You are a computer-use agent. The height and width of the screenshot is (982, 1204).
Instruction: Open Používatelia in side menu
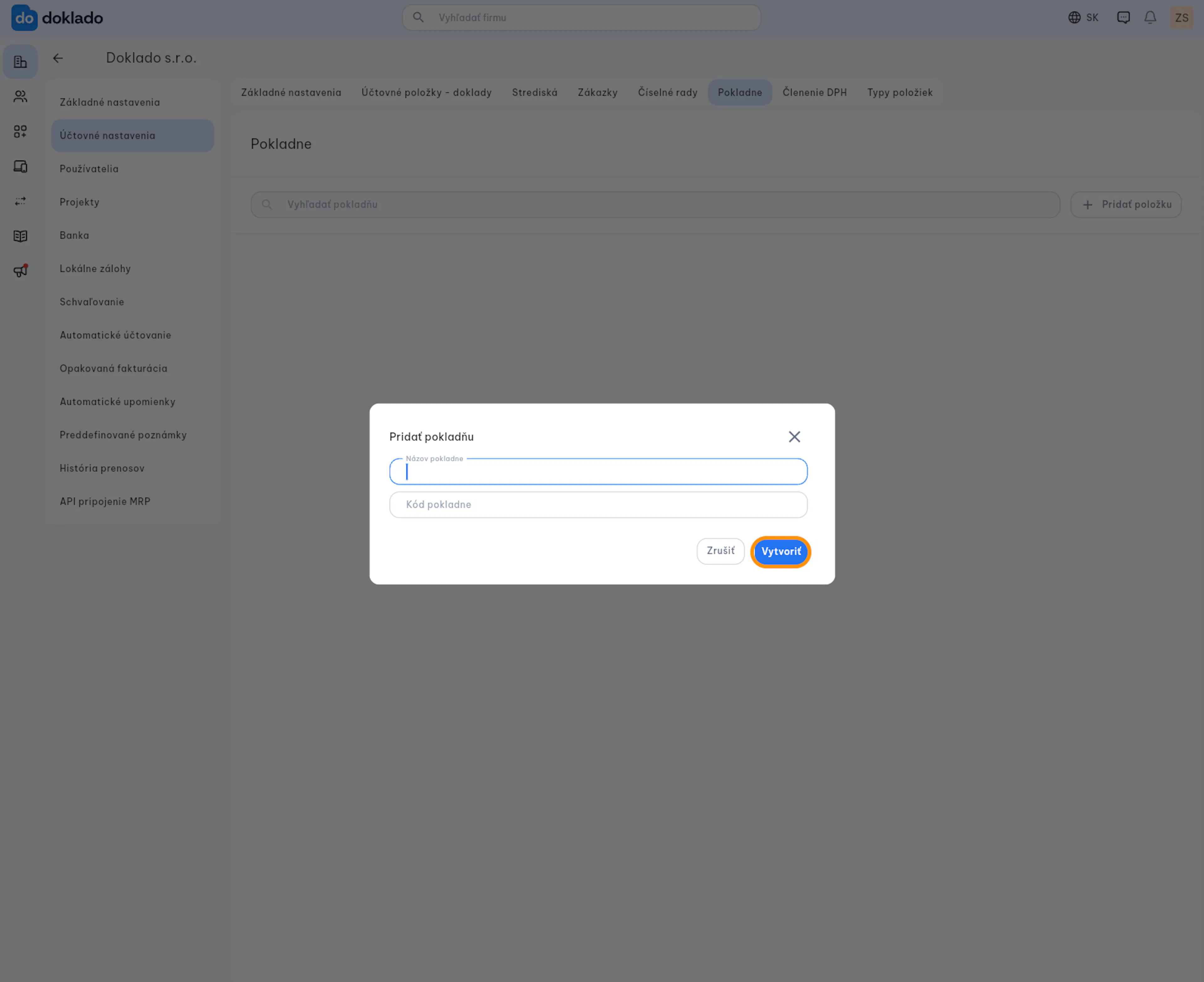(132, 169)
